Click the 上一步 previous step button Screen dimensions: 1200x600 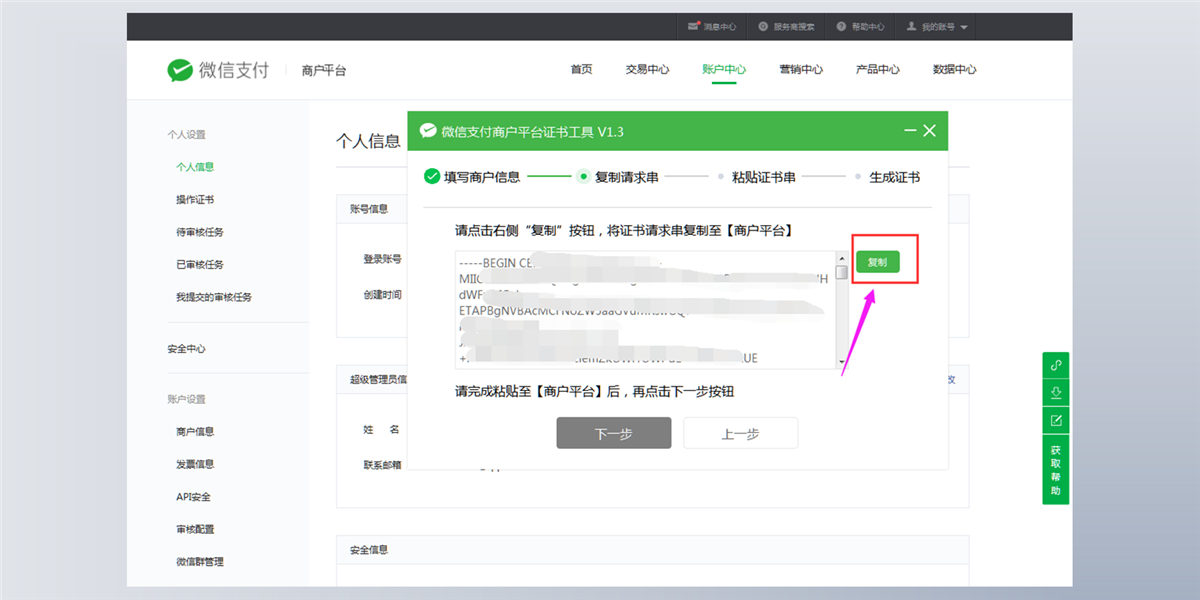click(x=740, y=433)
